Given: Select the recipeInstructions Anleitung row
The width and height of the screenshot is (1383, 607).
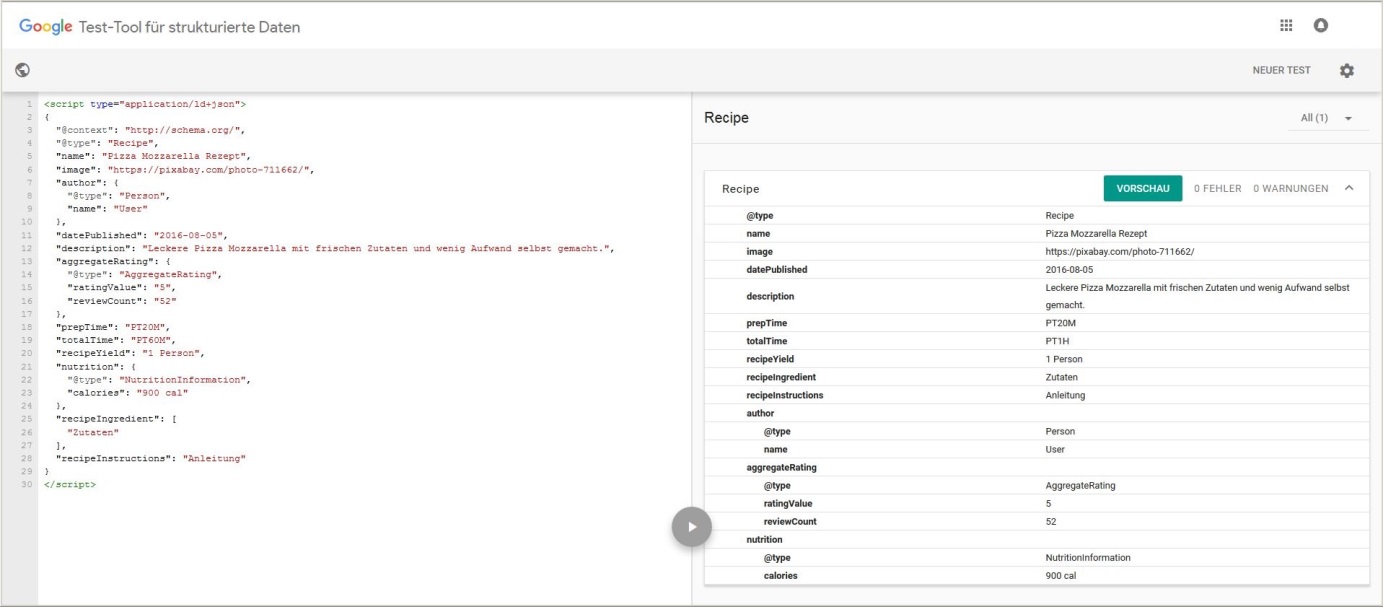Looking at the screenshot, I should [x=1037, y=395].
